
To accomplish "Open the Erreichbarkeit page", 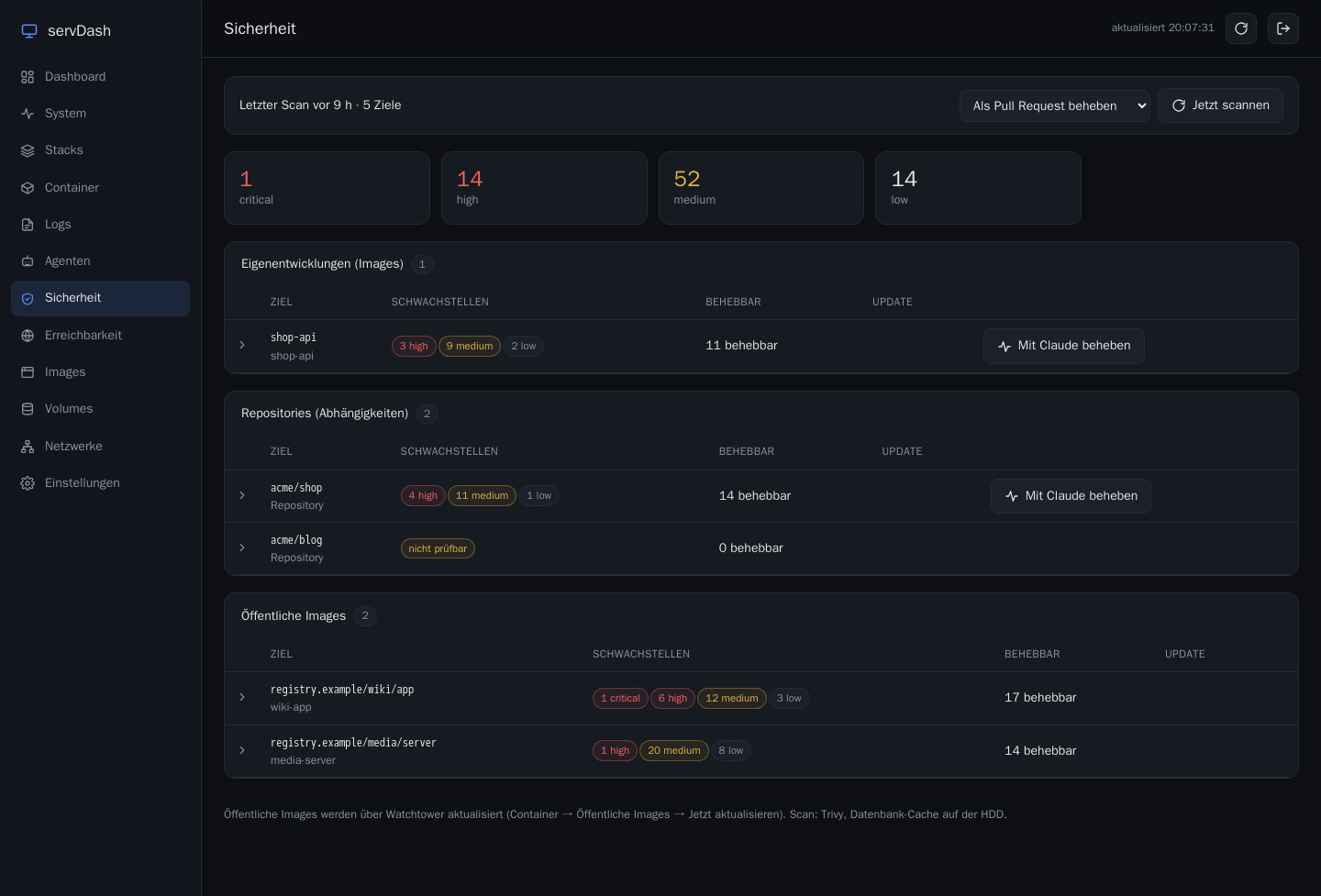I will click(x=100, y=336).
